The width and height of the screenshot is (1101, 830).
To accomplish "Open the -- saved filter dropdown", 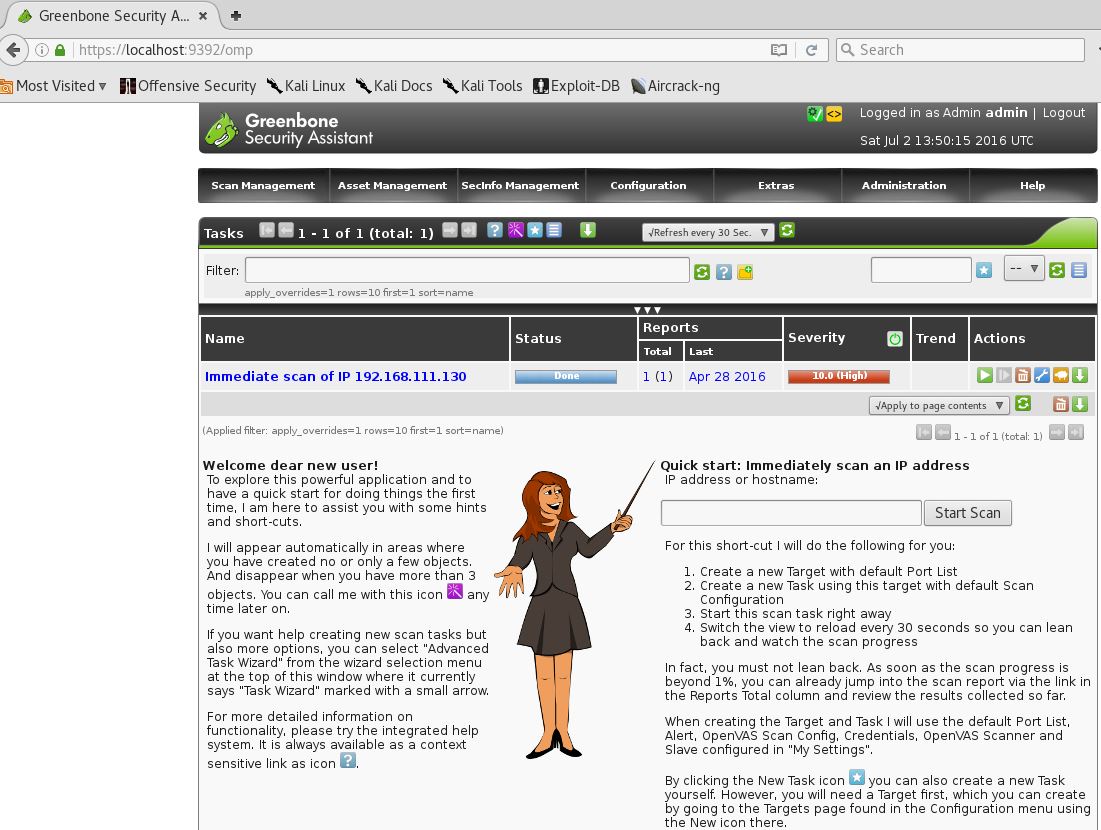I will pyautogui.click(x=1024, y=268).
